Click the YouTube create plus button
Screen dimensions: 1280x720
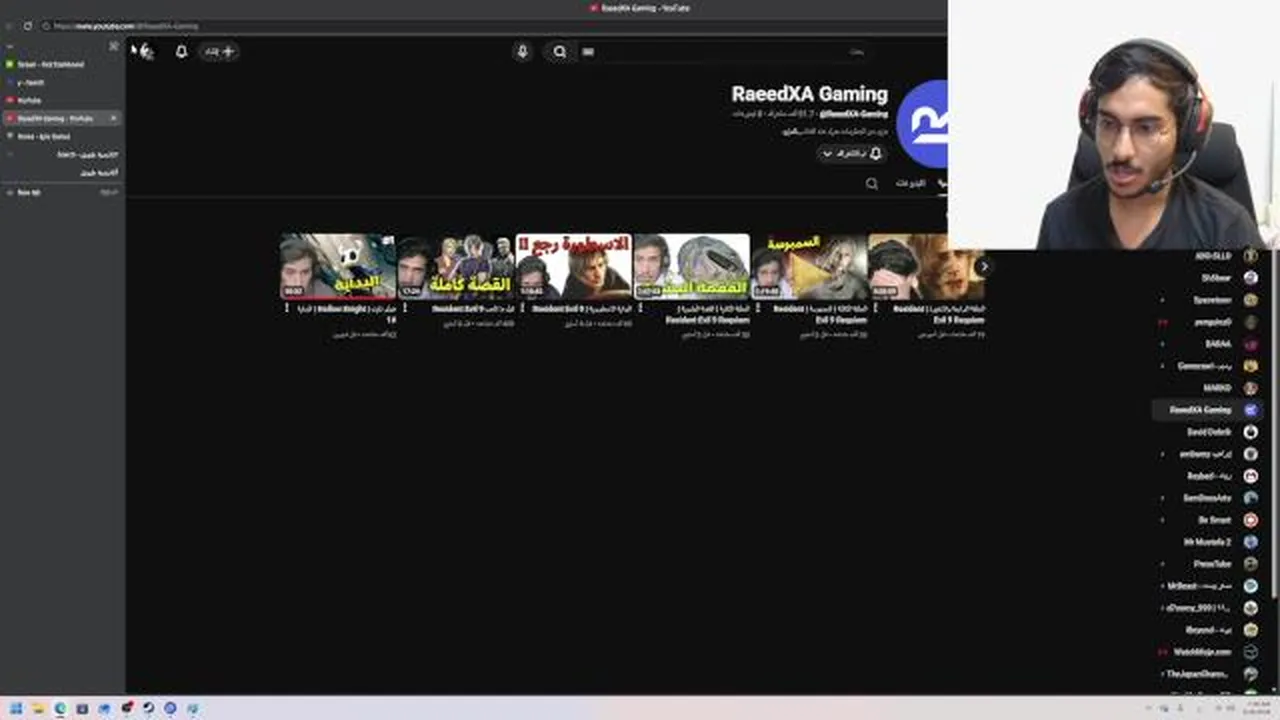(219, 51)
